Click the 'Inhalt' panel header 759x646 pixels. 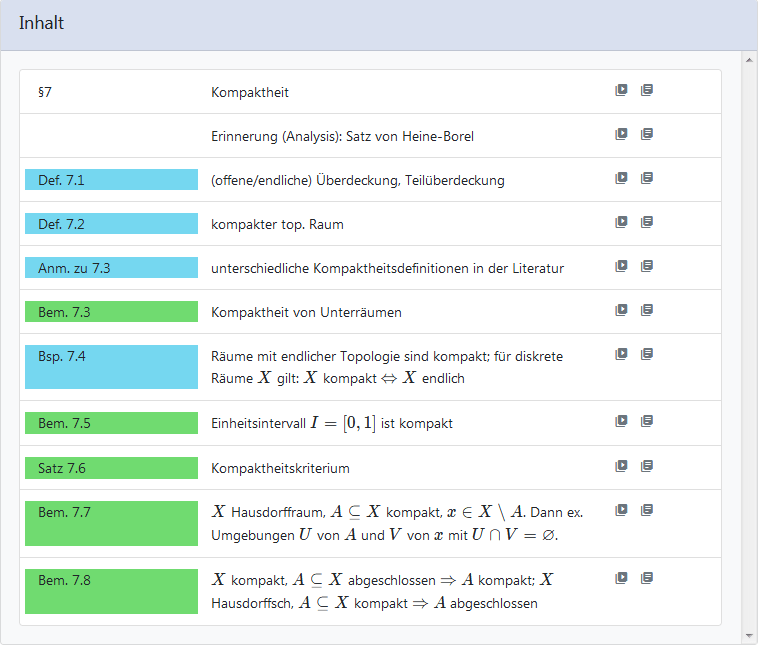pyautogui.click(x=41, y=23)
